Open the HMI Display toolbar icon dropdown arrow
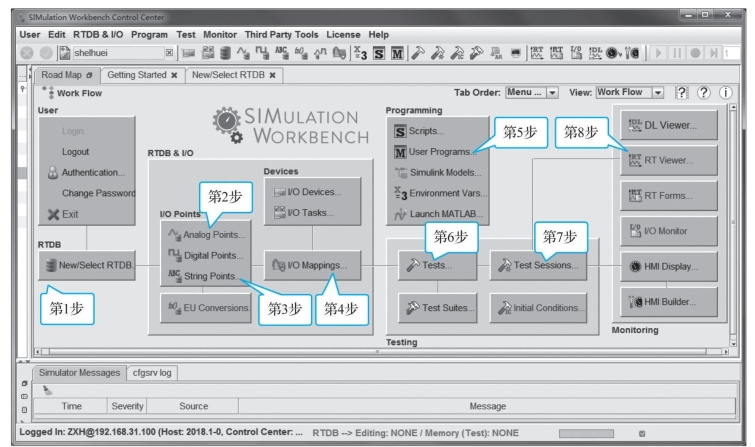This screenshot has height=447, width=755. click(x=620, y=54)
